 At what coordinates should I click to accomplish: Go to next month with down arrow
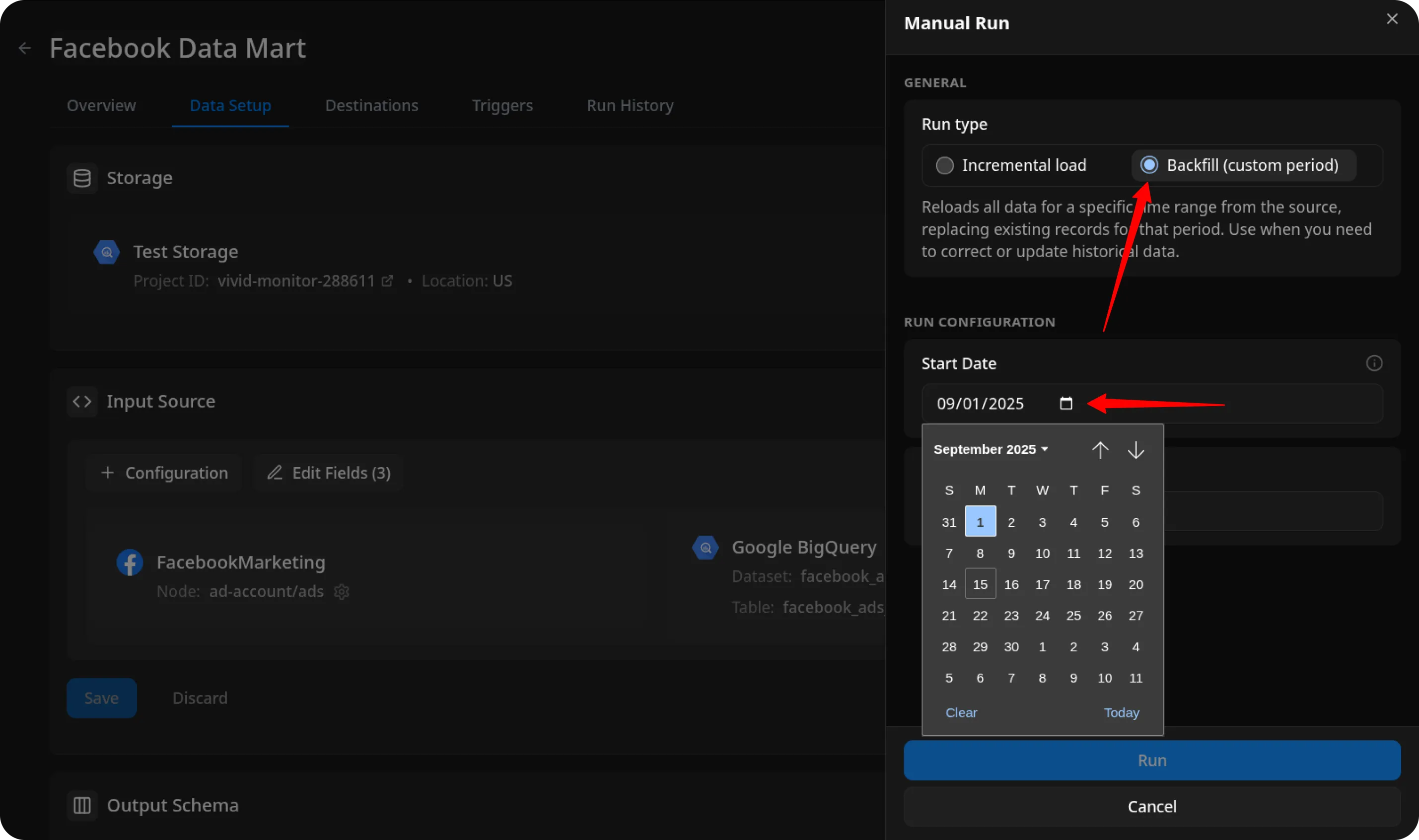click(x=1135, y=450)
